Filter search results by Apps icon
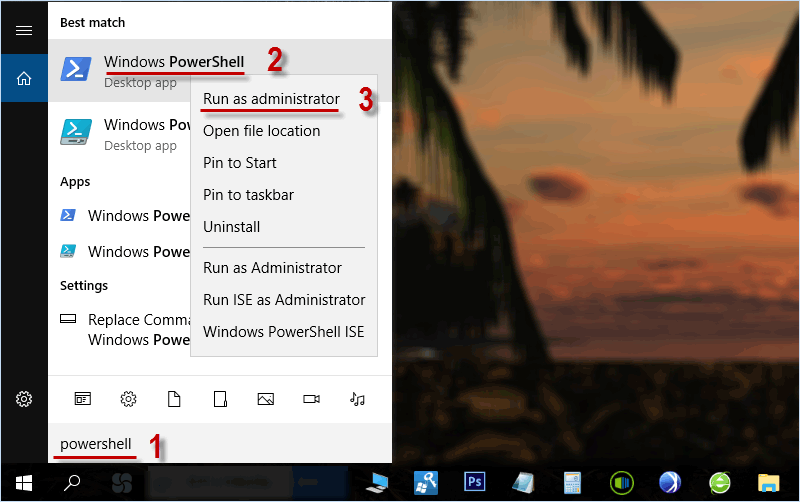The image size is (800, 502). tap(83, 399)
